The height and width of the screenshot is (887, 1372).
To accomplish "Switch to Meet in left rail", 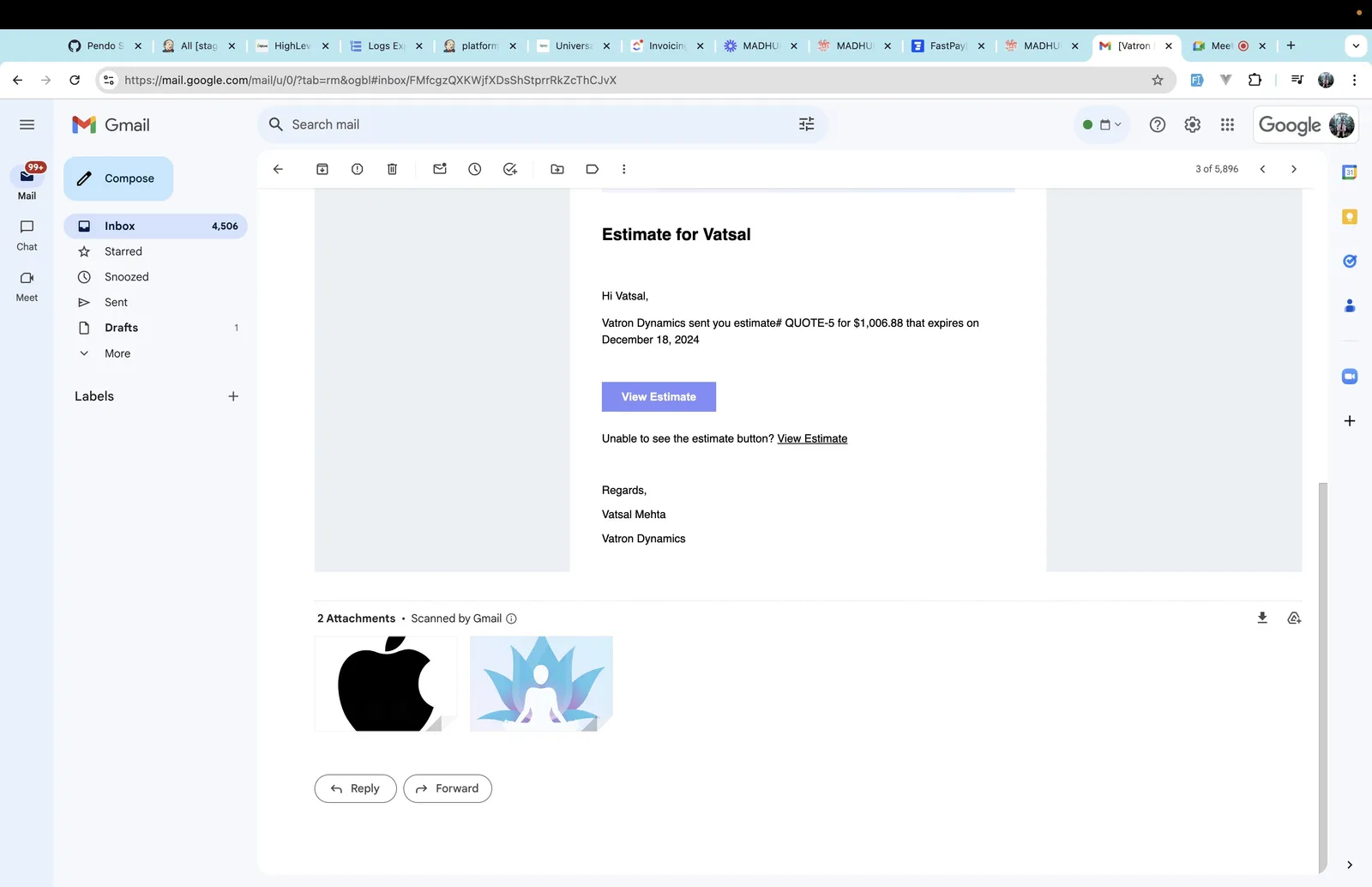I will tap(27, 287).
